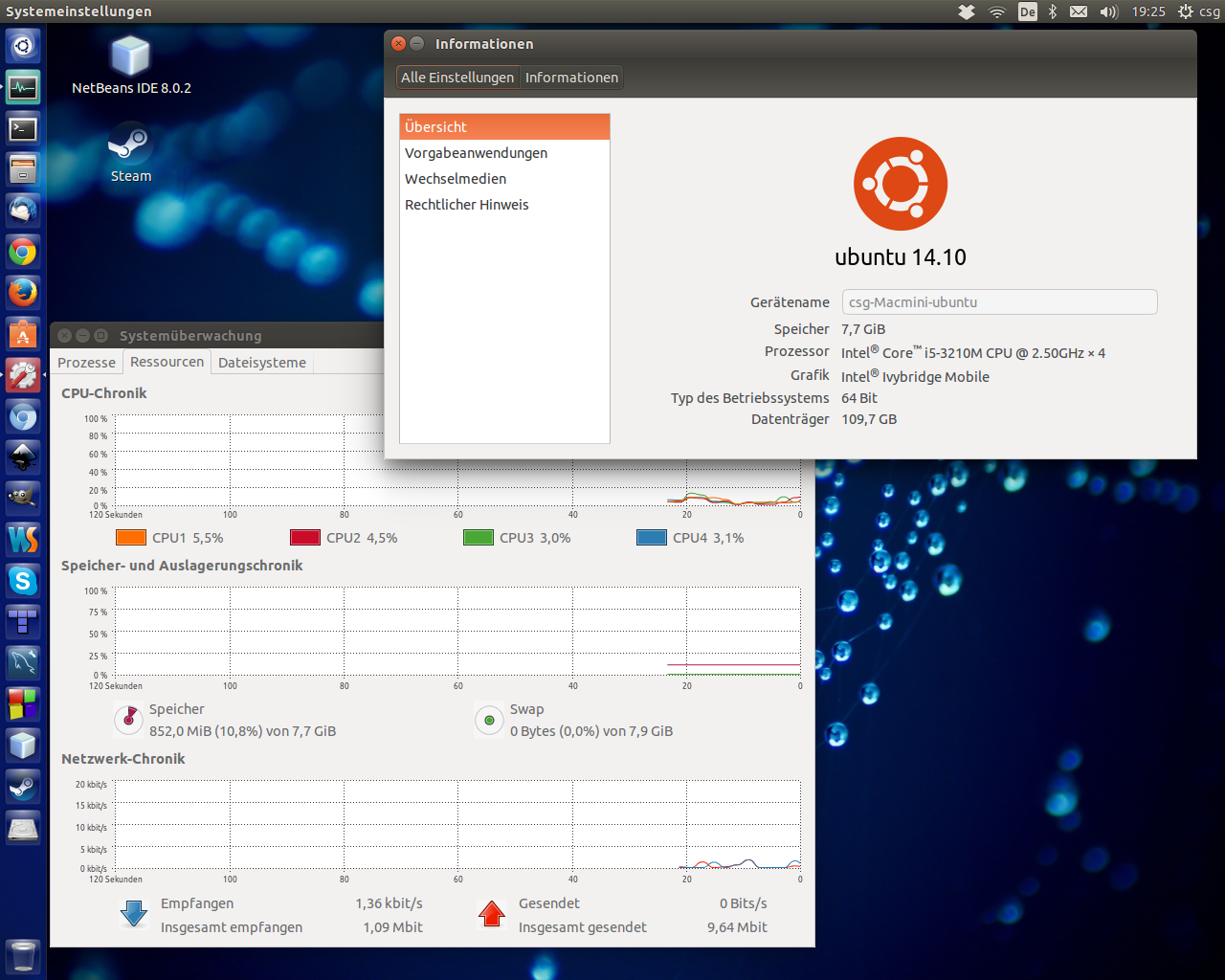The image size is (1225, 980).
Task: Open Google Chrome from the launcher
Action: tap(23, 252)
